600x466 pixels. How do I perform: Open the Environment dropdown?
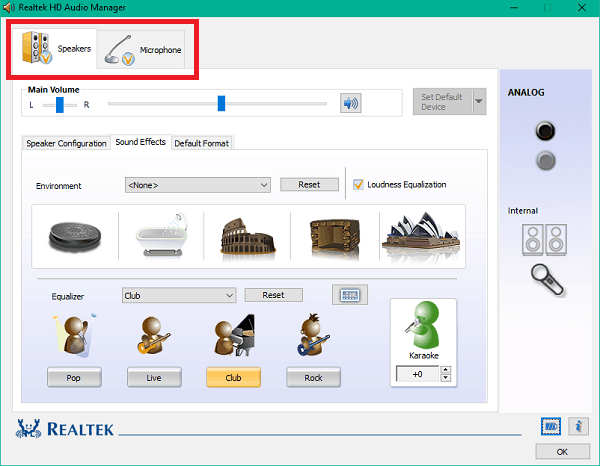[197, 185]
